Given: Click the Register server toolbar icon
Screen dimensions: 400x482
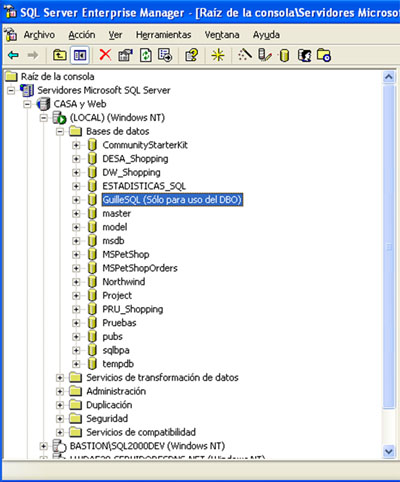Looking at the screenshot, I should [265, 55].
